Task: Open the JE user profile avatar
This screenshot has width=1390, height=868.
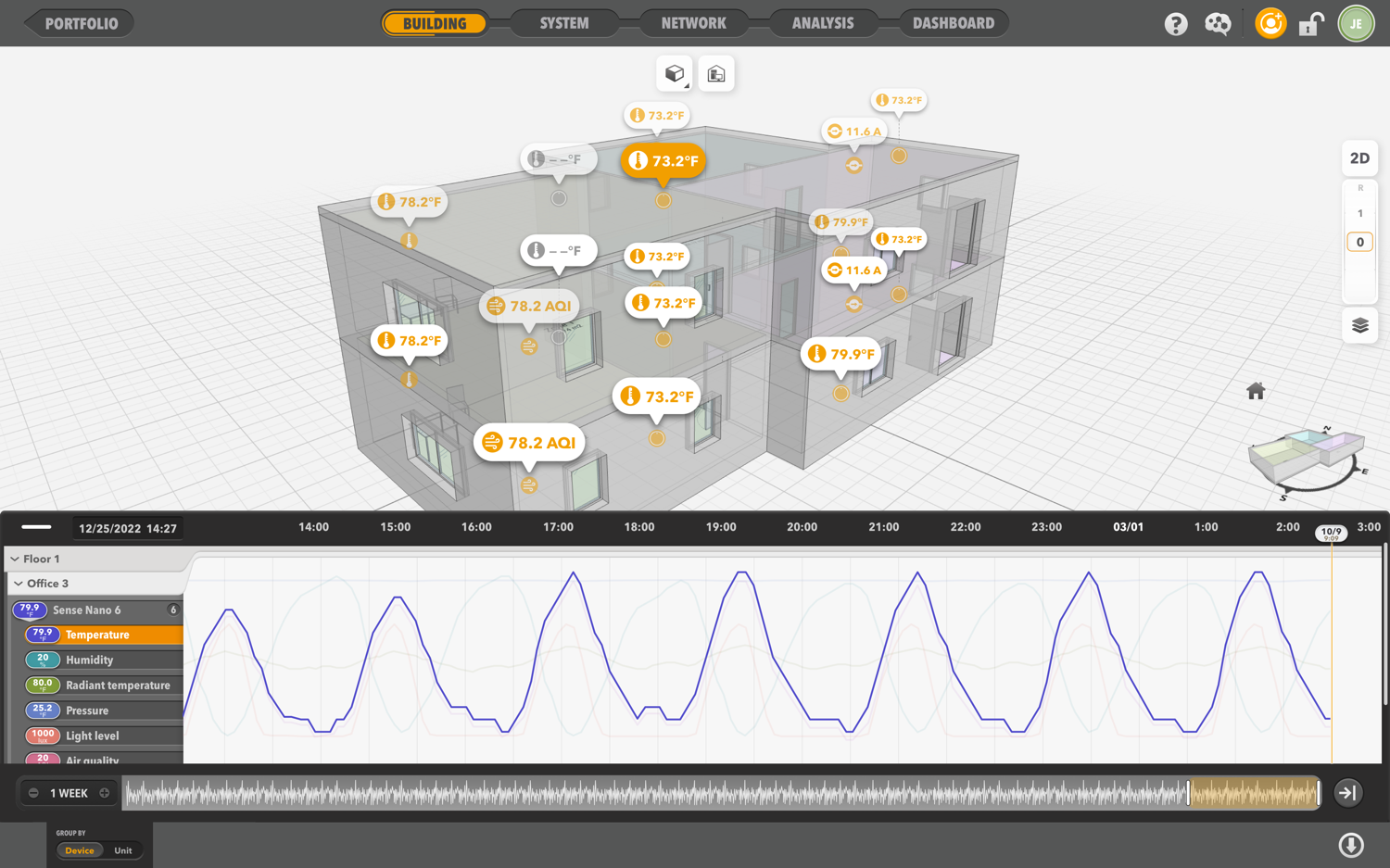Action: click(x=1356, y=24)
